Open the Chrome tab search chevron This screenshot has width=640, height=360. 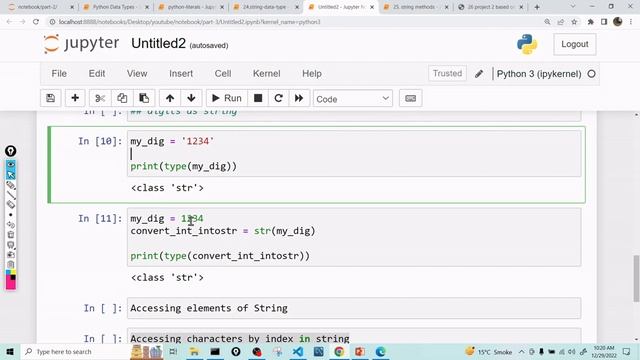(x=573, y=7)
